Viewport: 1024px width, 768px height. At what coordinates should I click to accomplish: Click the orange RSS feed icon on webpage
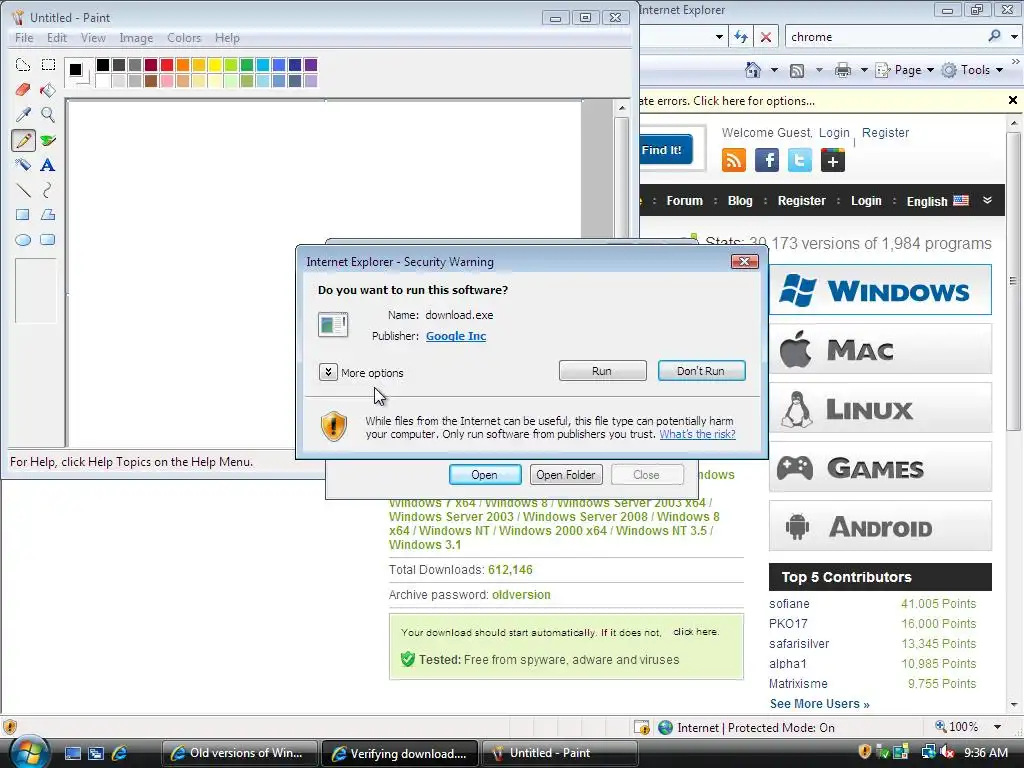pos(734,160)
